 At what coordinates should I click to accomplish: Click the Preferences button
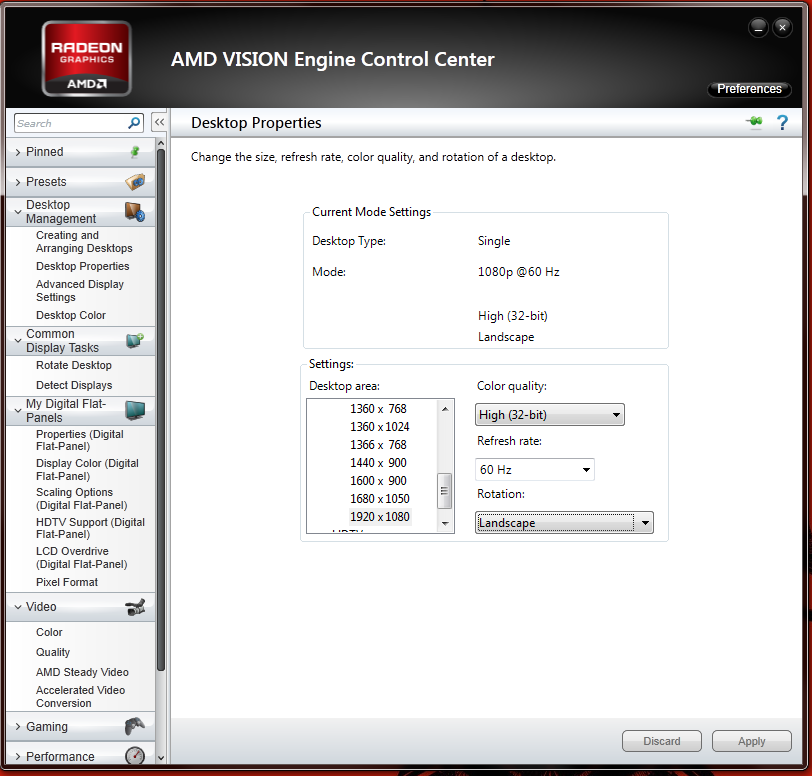[749, 89]
